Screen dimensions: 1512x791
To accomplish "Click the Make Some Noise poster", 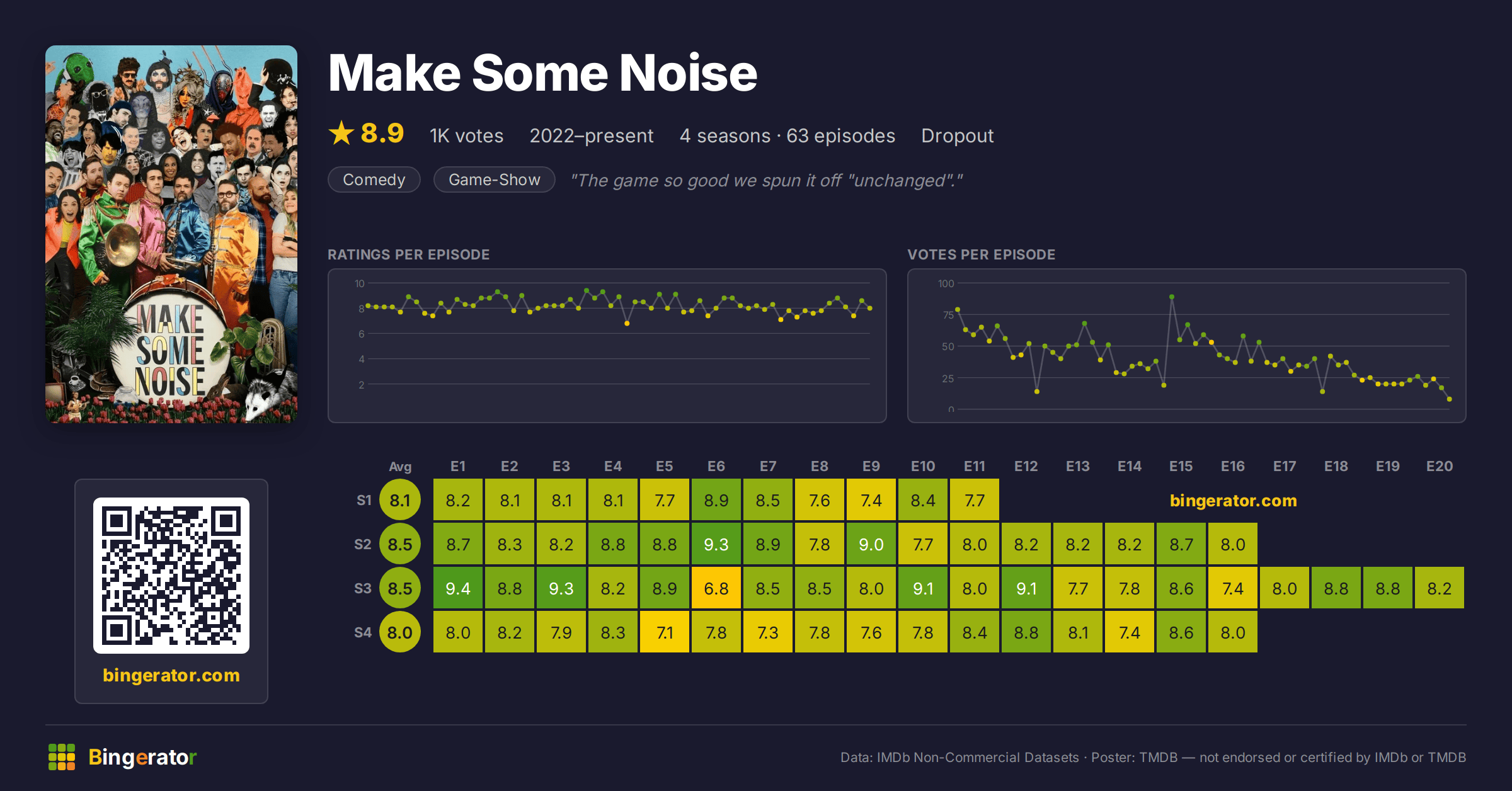I will pos(171,234).
